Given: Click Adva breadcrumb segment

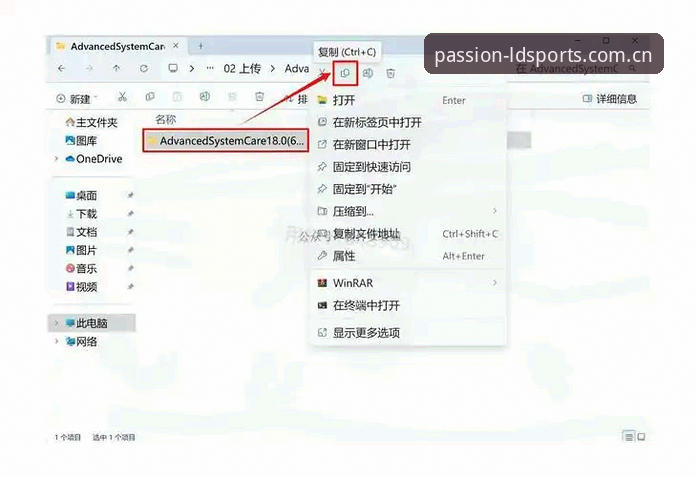Looking at the screenshot, I should point(297,68).
